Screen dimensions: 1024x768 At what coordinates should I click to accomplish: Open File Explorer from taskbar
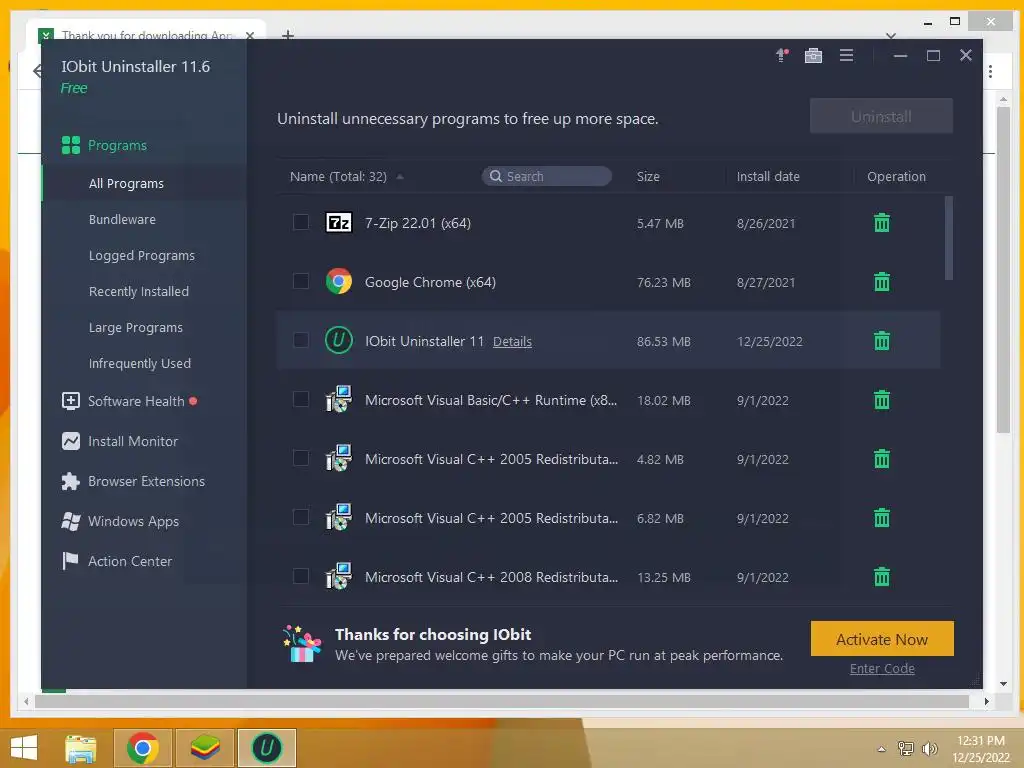point(81,748)
